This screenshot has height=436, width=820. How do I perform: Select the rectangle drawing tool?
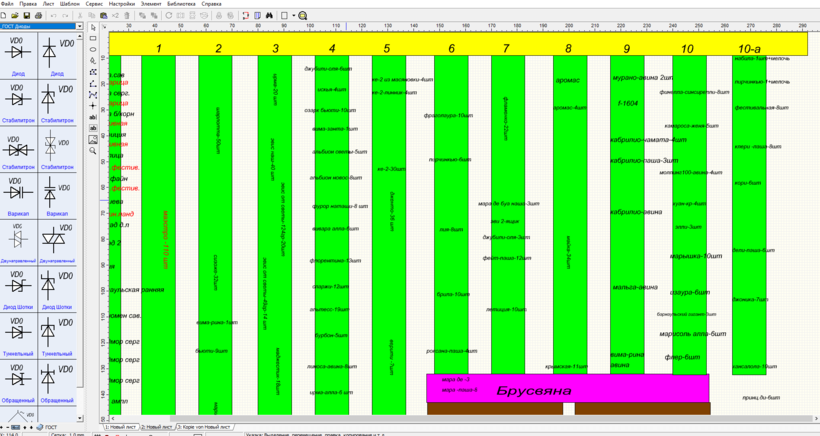click(93, 37)
